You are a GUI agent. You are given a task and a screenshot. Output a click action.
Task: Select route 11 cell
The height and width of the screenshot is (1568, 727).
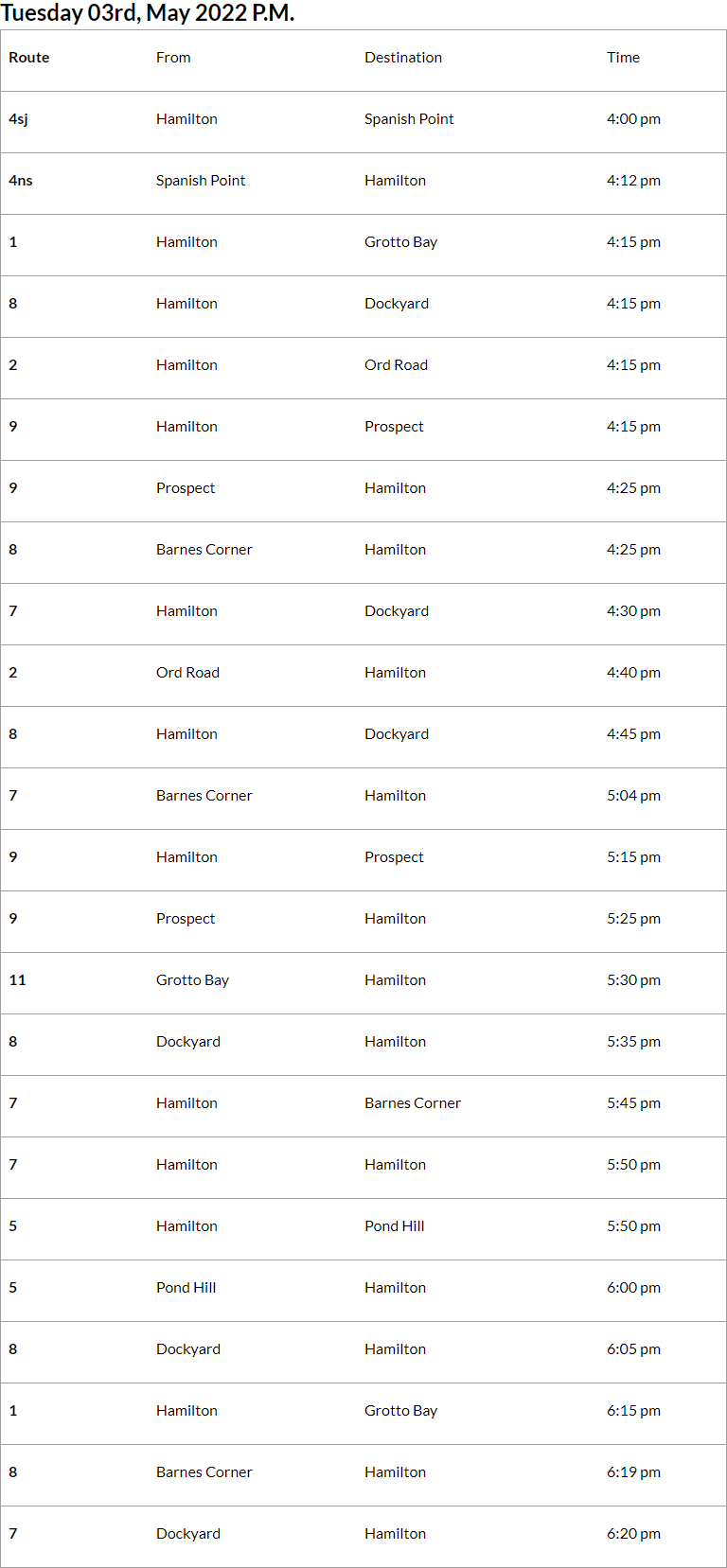(18, 980)
